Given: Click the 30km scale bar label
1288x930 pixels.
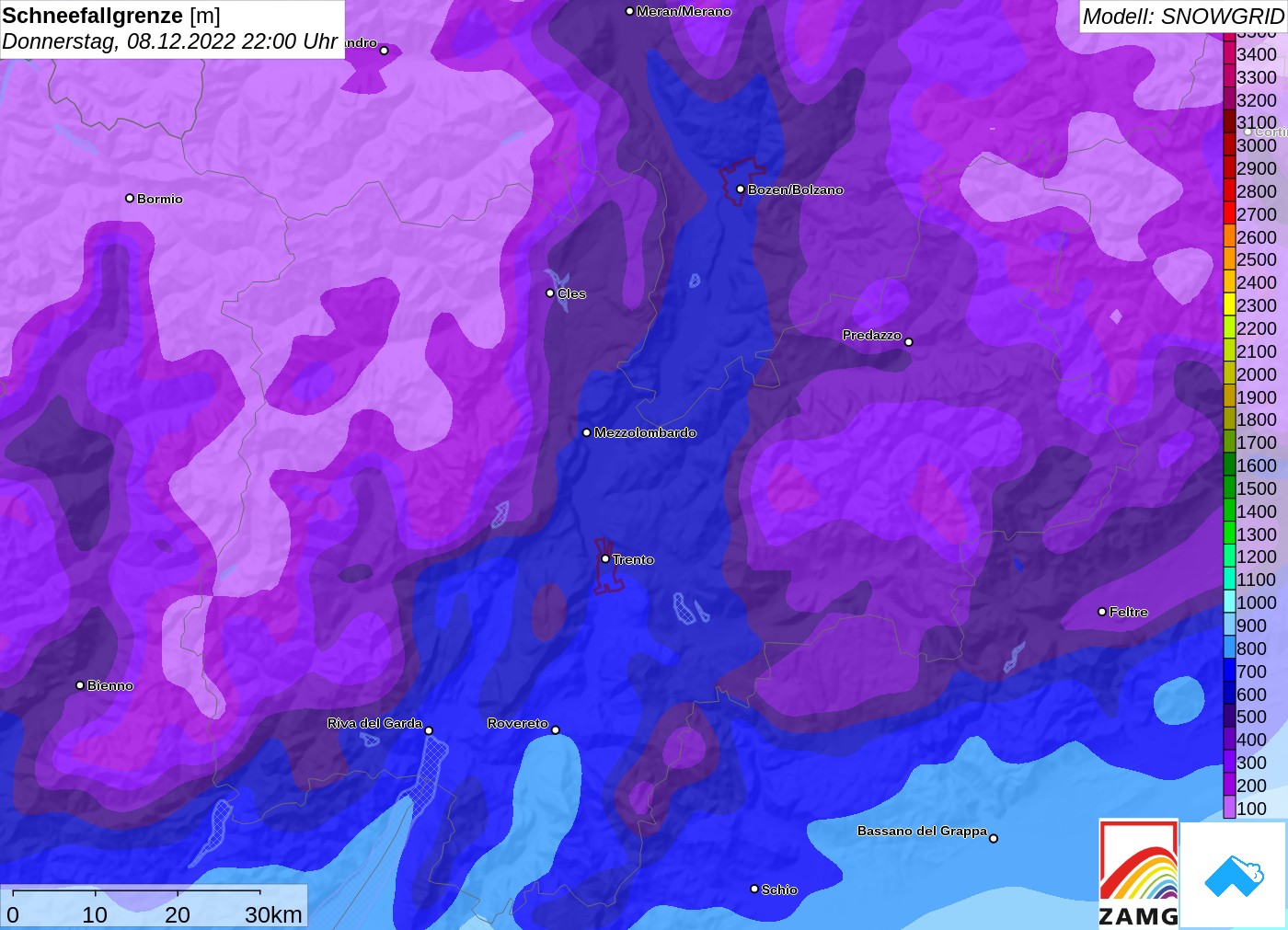Looking at the screenshot, I should click(x=273, y=914).
